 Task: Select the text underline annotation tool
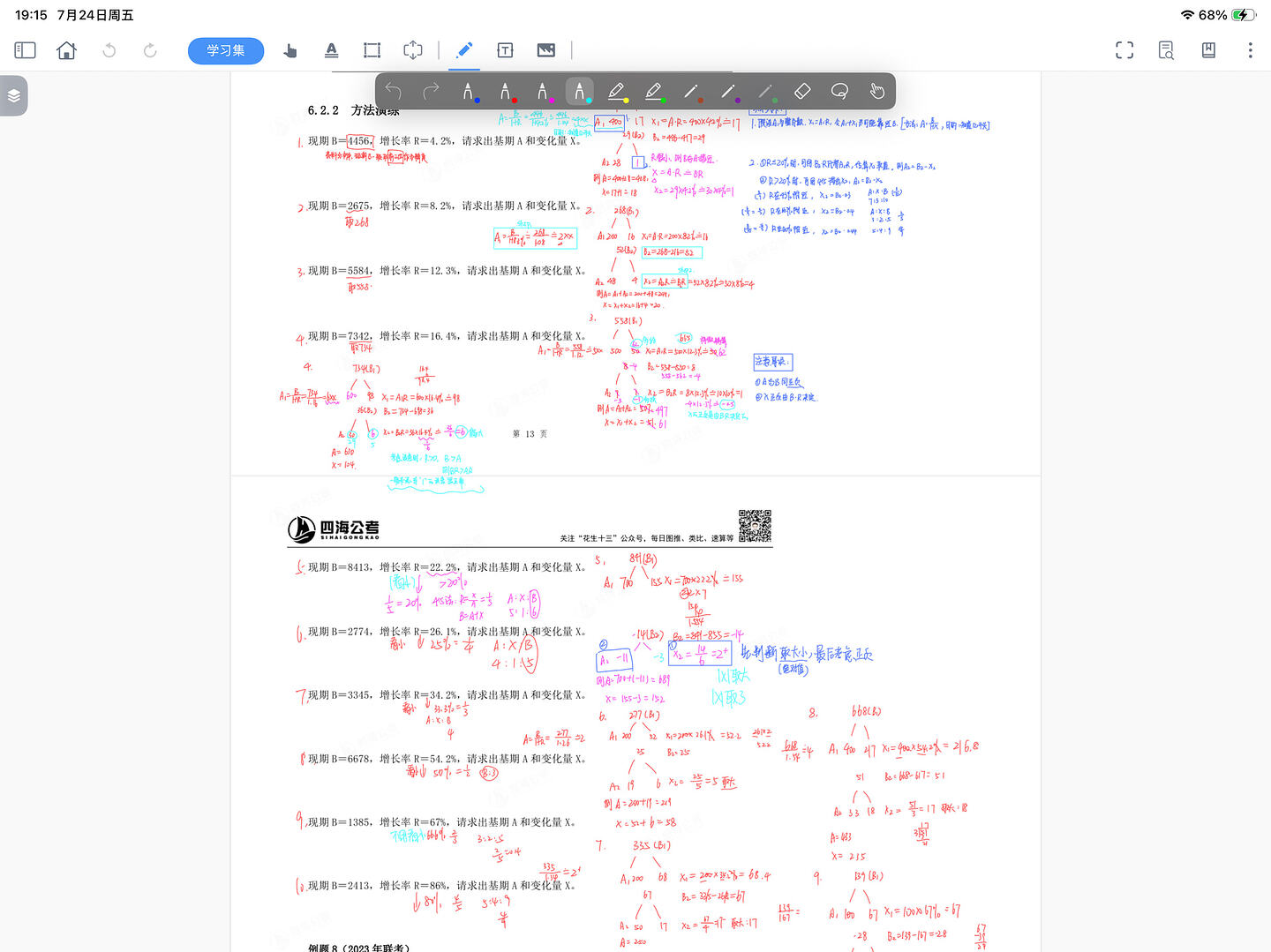point(331,50)
